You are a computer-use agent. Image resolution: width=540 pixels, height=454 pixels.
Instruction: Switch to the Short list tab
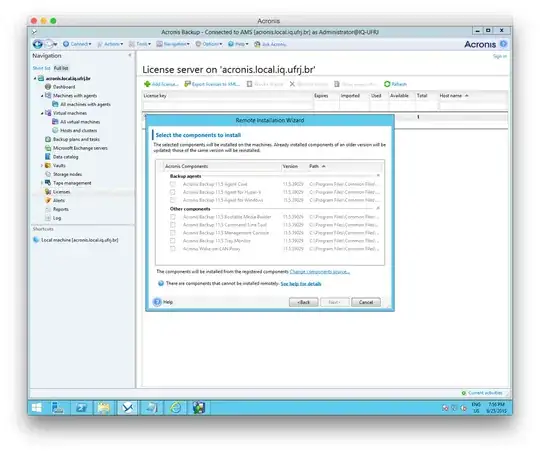point(41,68)
